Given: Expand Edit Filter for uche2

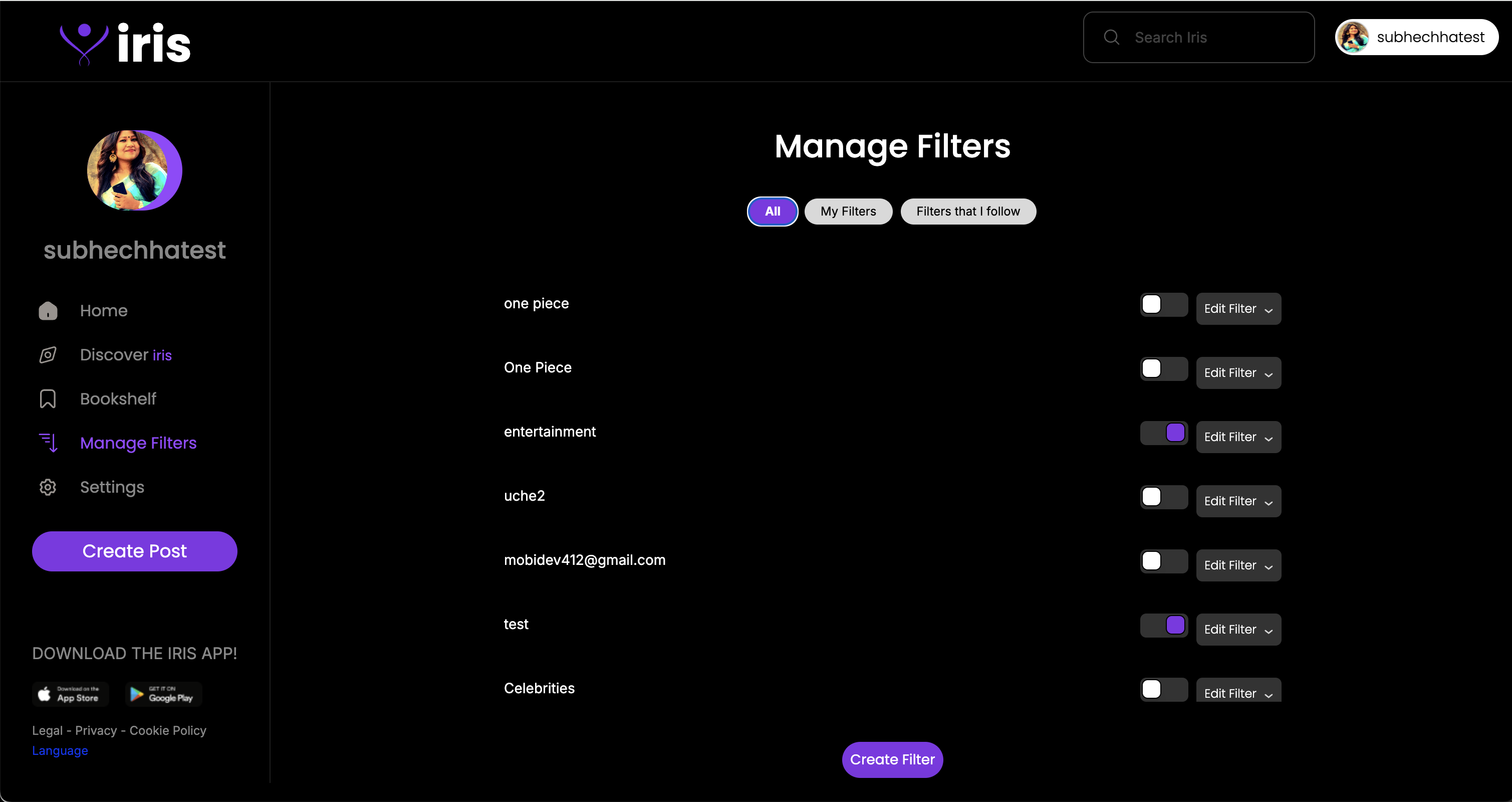Looking at the screenshot, I should [1238, 501].
